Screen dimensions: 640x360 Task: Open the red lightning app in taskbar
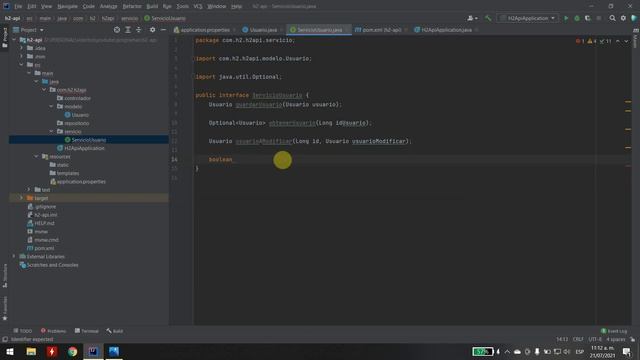coord(52,351)
